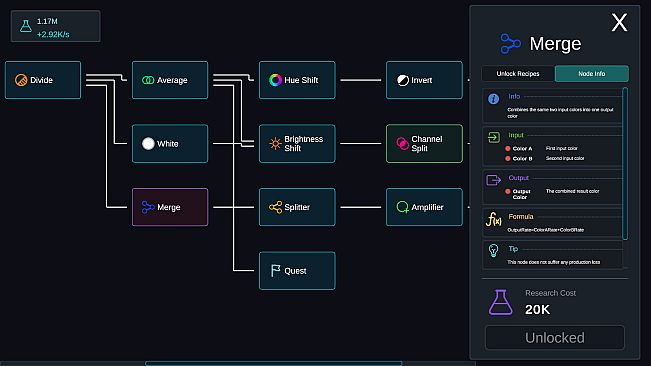Click the Brightness Shift sun icon

275,144
